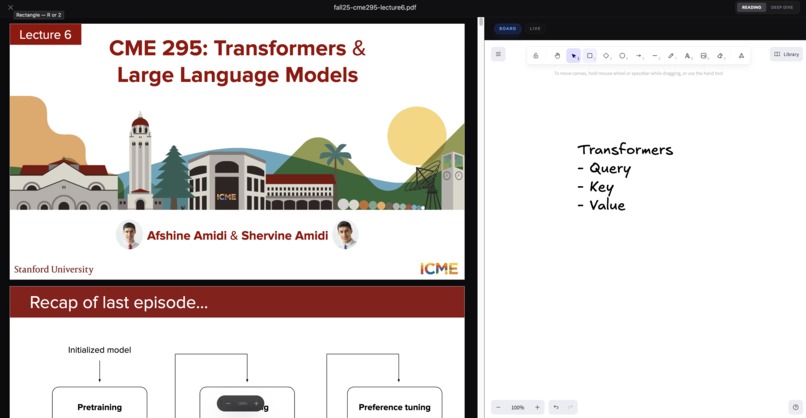The image size is (806, 418).
Task: Toggle the keep-tool-active lock icon
Action: 536,56
